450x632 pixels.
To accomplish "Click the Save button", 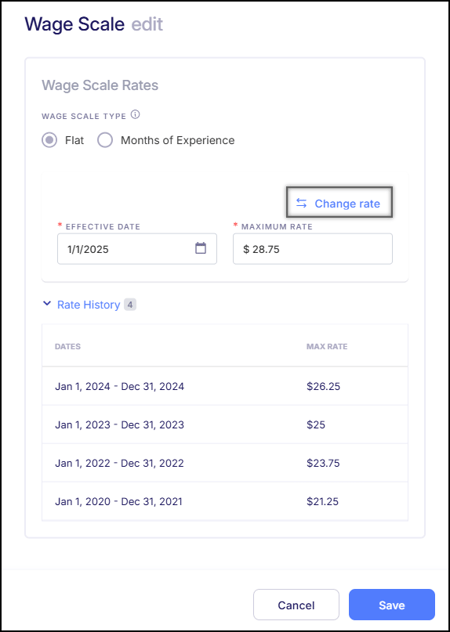I will point(392,605).
